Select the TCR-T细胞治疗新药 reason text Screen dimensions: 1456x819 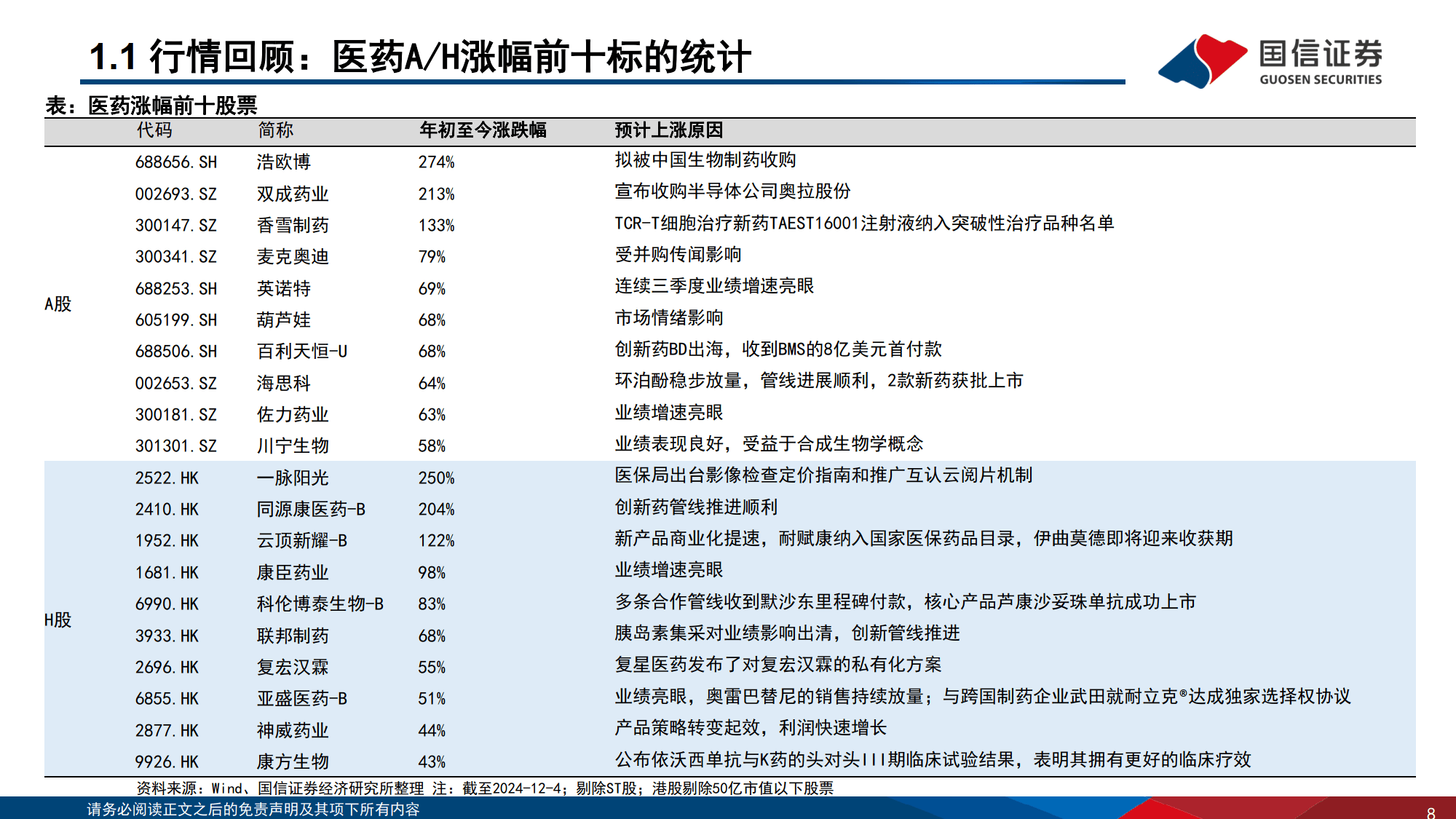pos(864,223)
